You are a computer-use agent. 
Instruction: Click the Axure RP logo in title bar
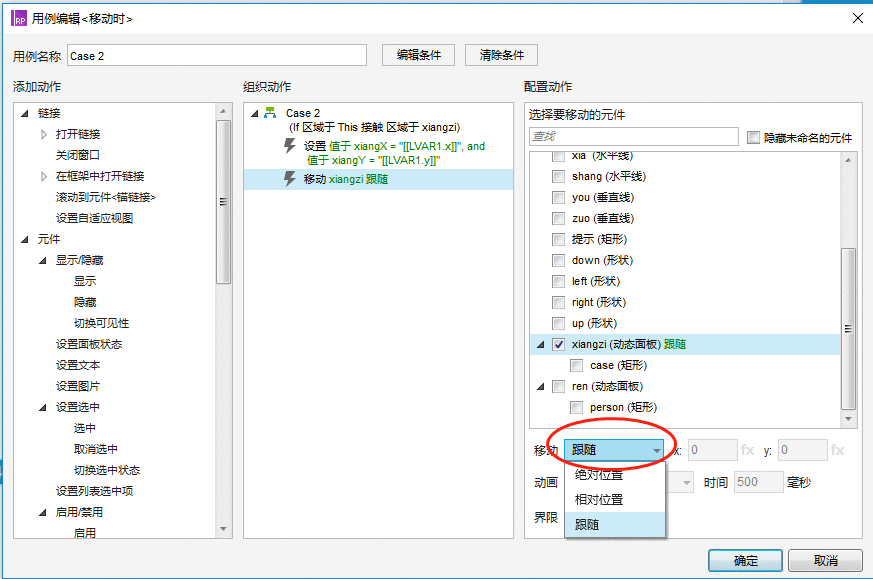pos(19,18)
